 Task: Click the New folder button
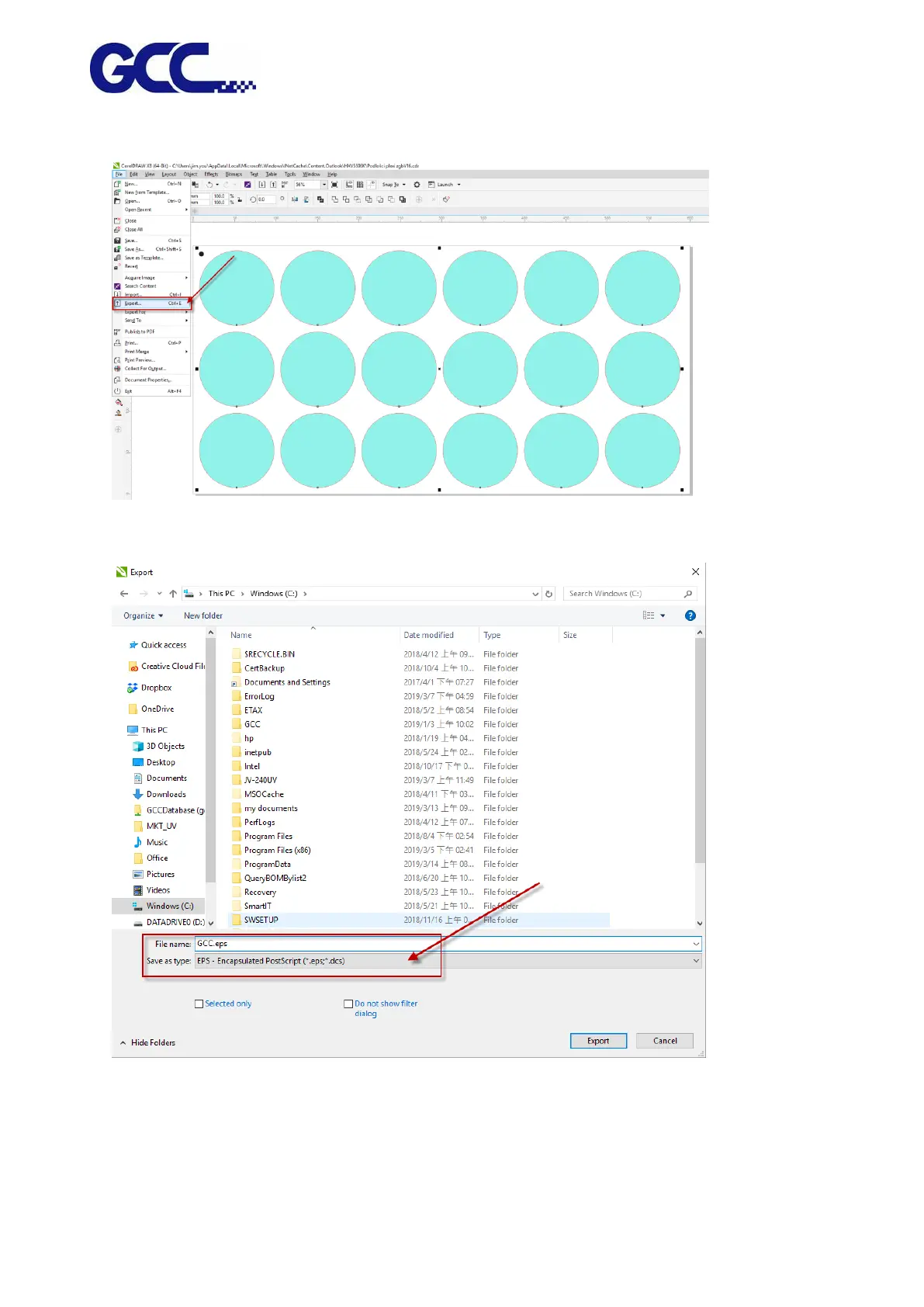click(203, 615)
